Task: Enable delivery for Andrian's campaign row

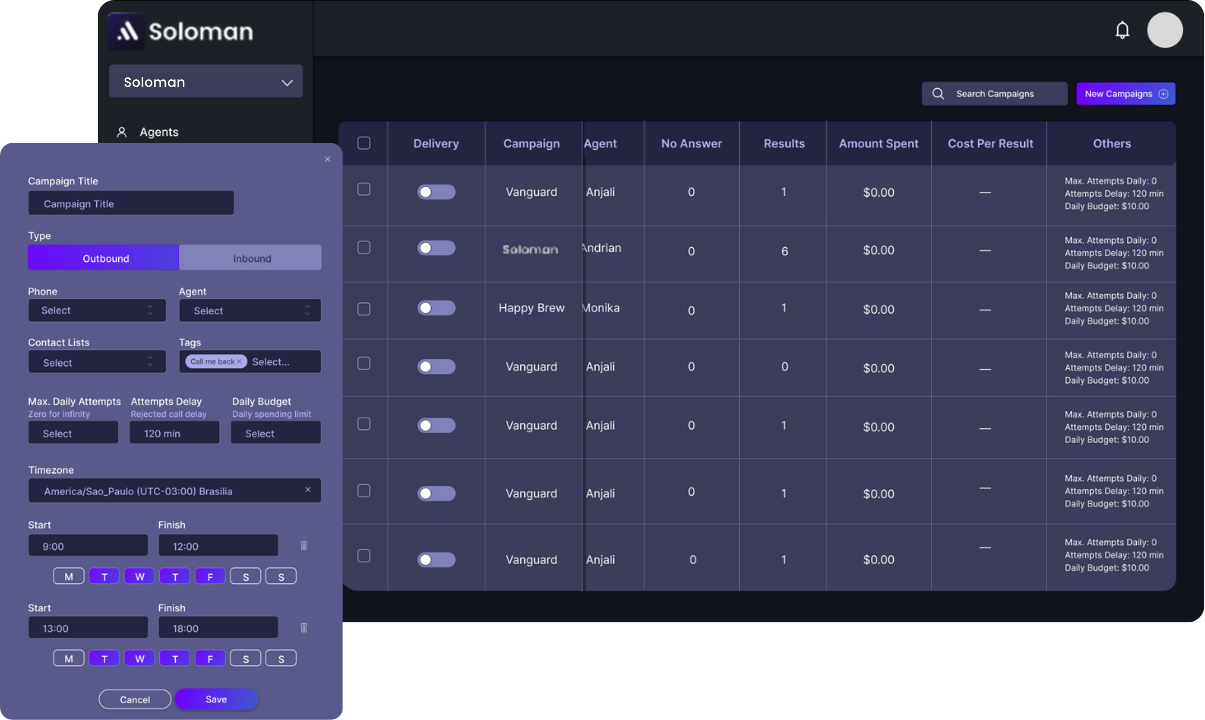Action: pyautogui.click(x=436, y=248)
